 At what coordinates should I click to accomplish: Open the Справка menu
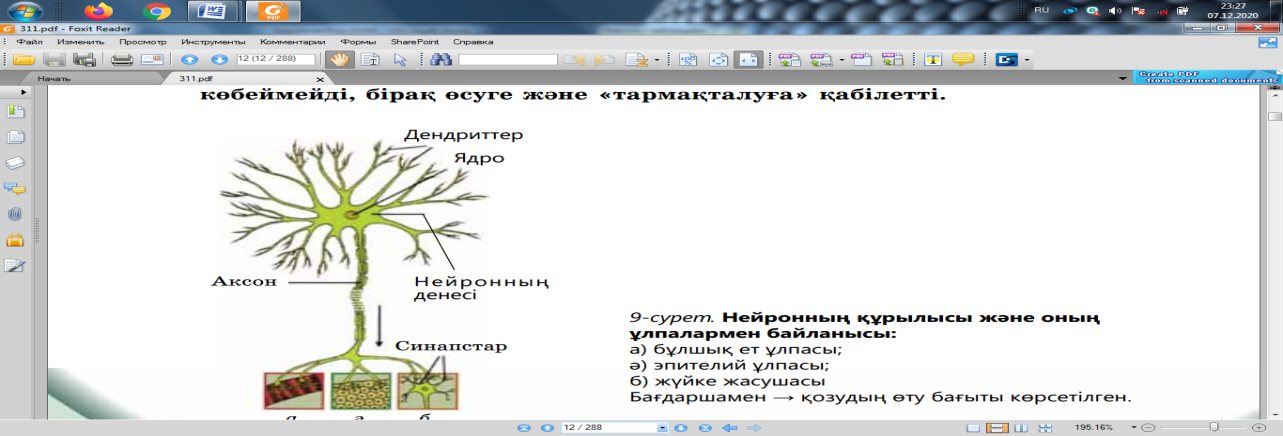click(473, 42)
